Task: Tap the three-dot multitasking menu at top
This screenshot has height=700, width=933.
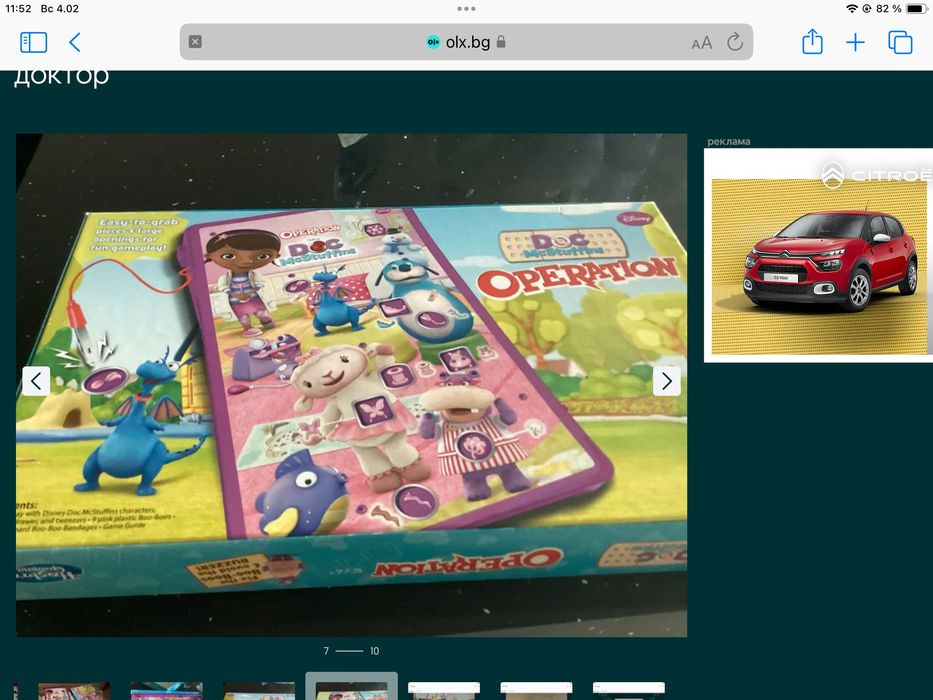Action: pyautogui.click(x=466, y=9)
